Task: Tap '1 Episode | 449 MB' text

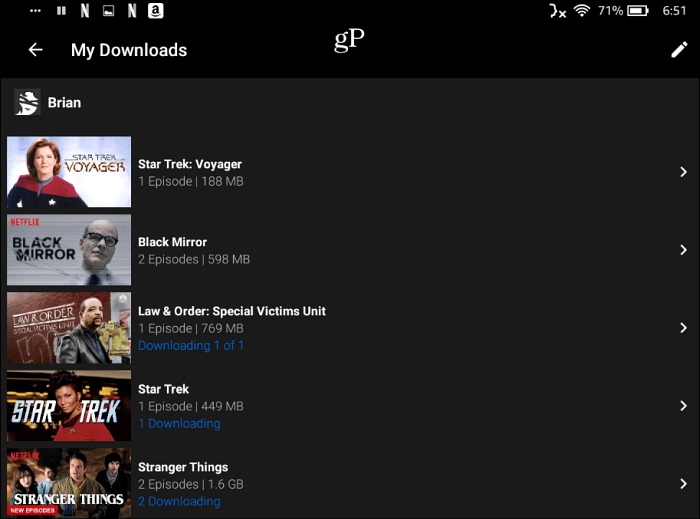Action: click(x=191, y=407)
